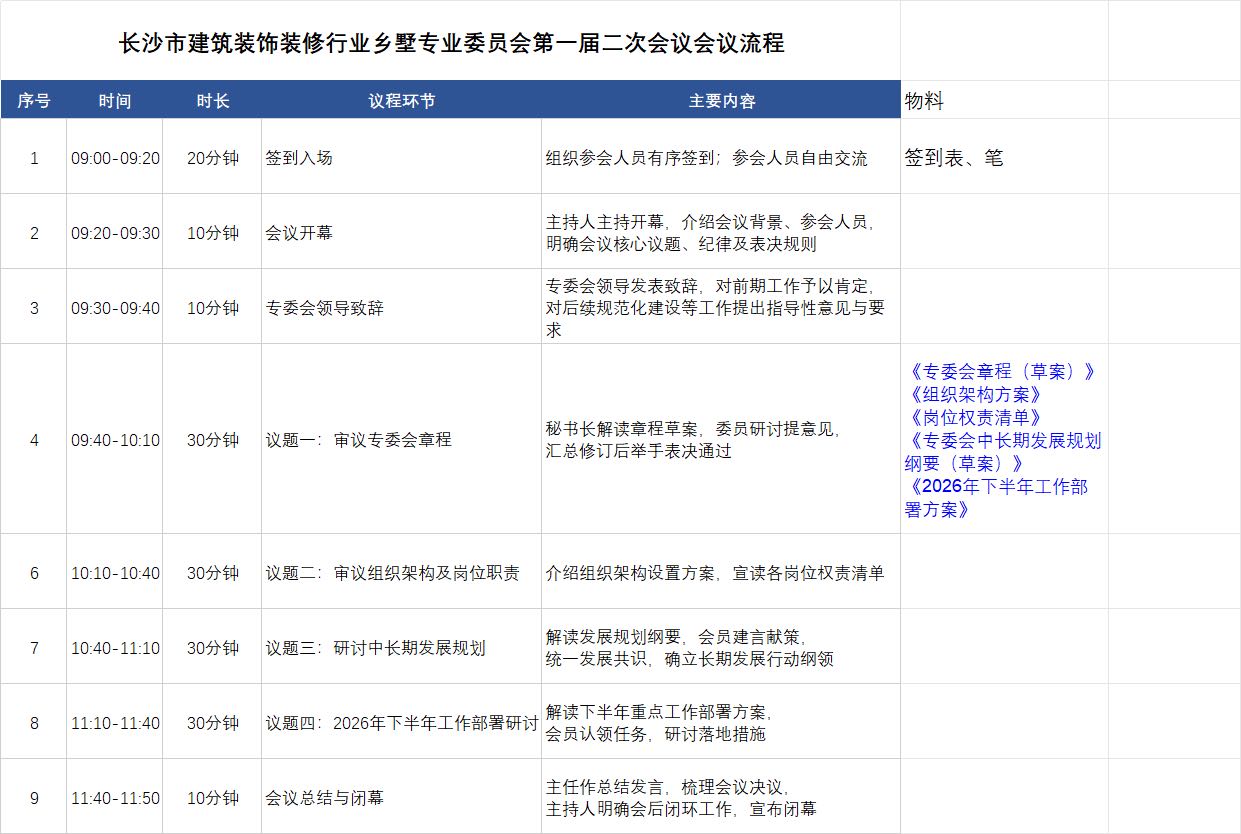The width and height of the screenshot is (1241, 834).
Task: Select the cell starting 主任作总结发言
Action: 721,797
